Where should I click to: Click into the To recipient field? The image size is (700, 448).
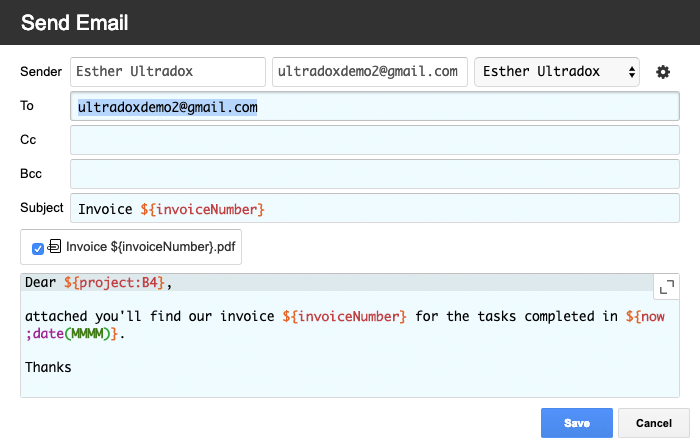click(375, 106)
